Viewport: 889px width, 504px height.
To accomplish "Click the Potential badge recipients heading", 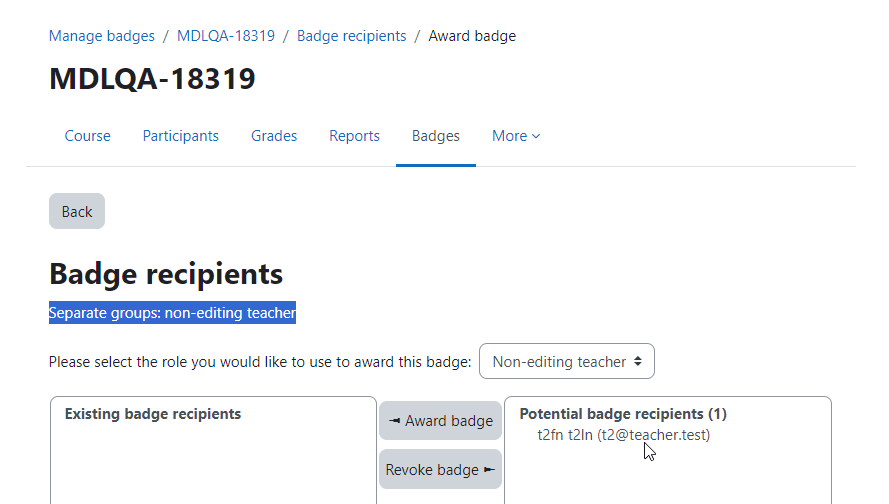I will pyautogui.click(x=623, y=414).
